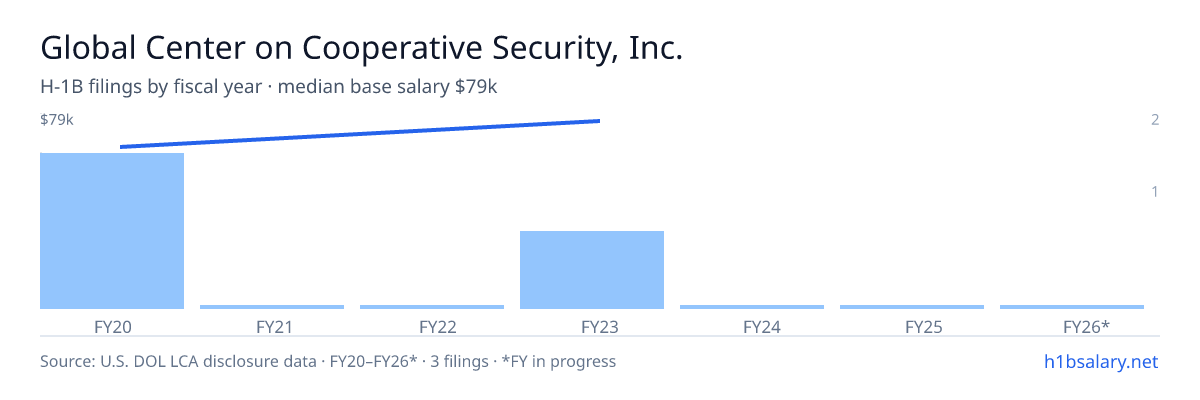Click the FY22 axis label

(x=432, y=326)
